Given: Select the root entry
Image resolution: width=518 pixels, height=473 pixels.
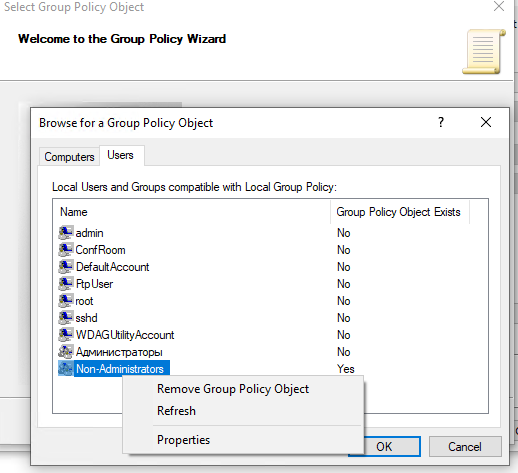Looking at the screenshot, I should point(84,301).
